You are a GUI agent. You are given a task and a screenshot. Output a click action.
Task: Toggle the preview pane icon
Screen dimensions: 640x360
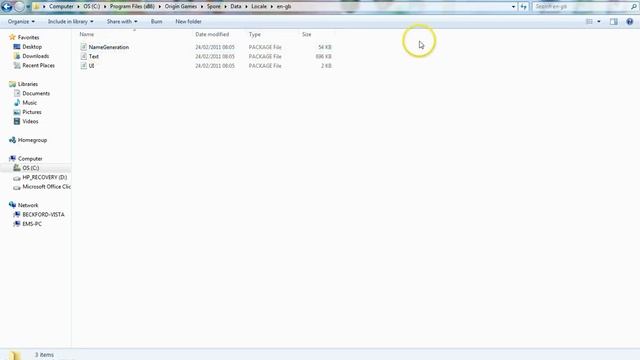tap(613, 22)
